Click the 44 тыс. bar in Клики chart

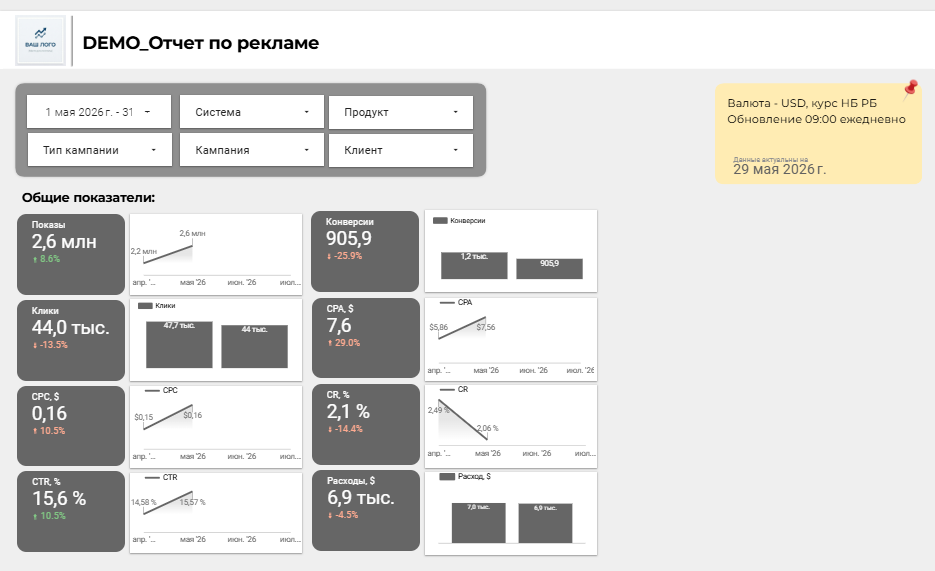pyautogui.click(x=255, y=346)
